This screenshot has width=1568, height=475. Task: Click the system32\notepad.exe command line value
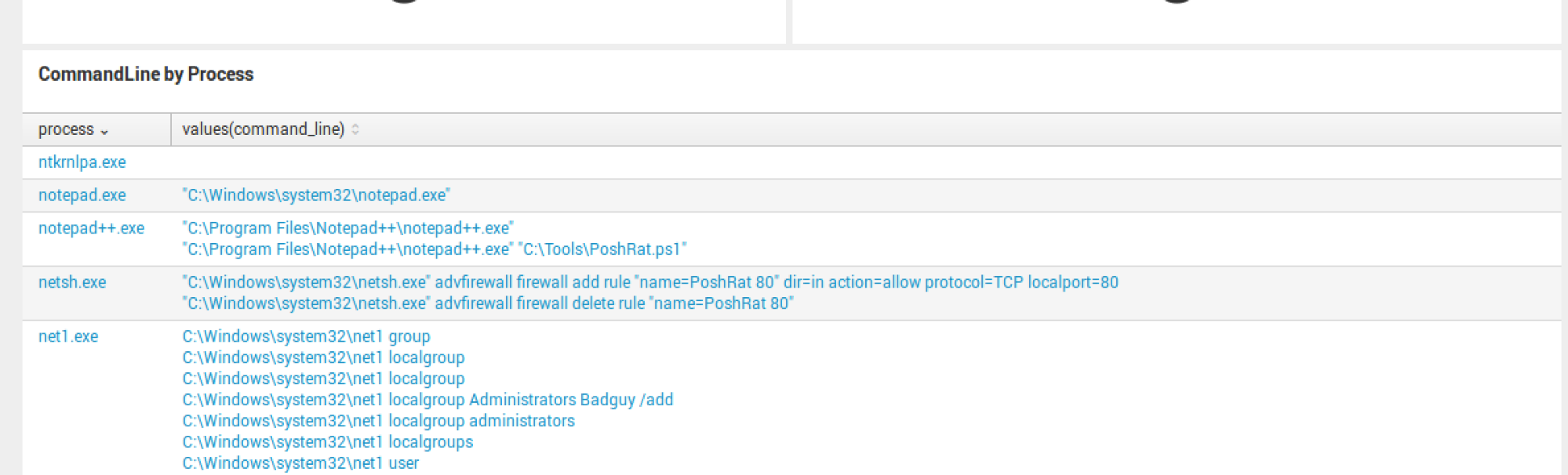316,195
